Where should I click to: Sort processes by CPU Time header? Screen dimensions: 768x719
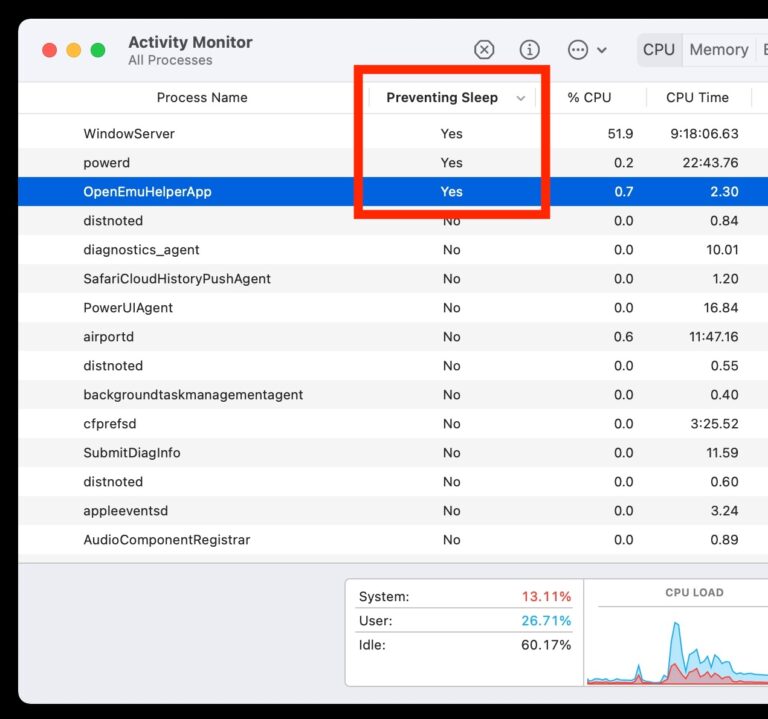(697, 98)
